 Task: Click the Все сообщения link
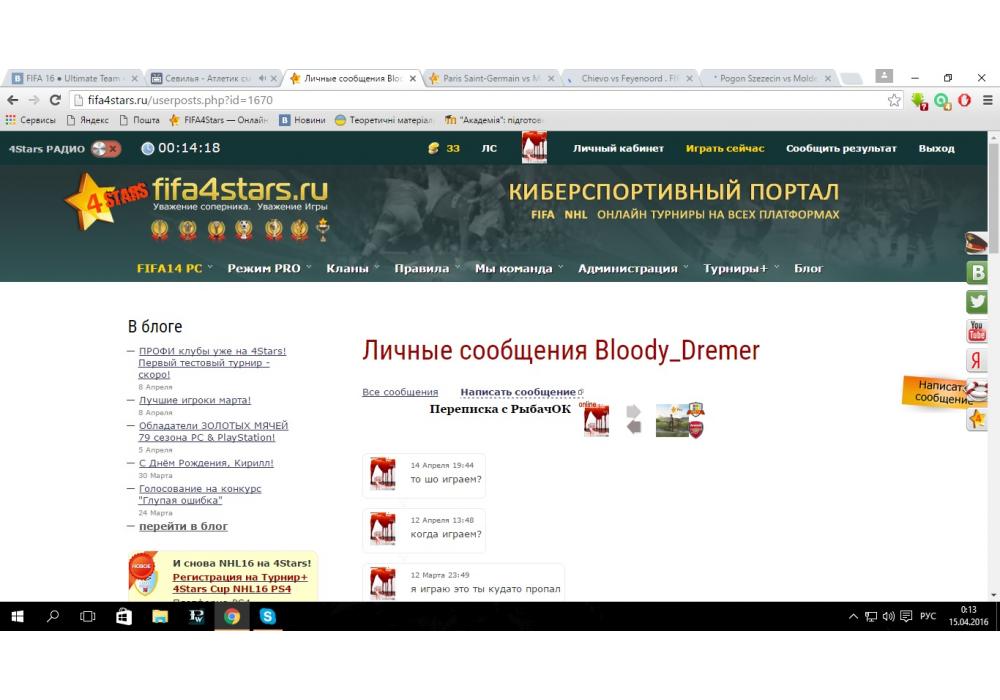tap(400, 392)
